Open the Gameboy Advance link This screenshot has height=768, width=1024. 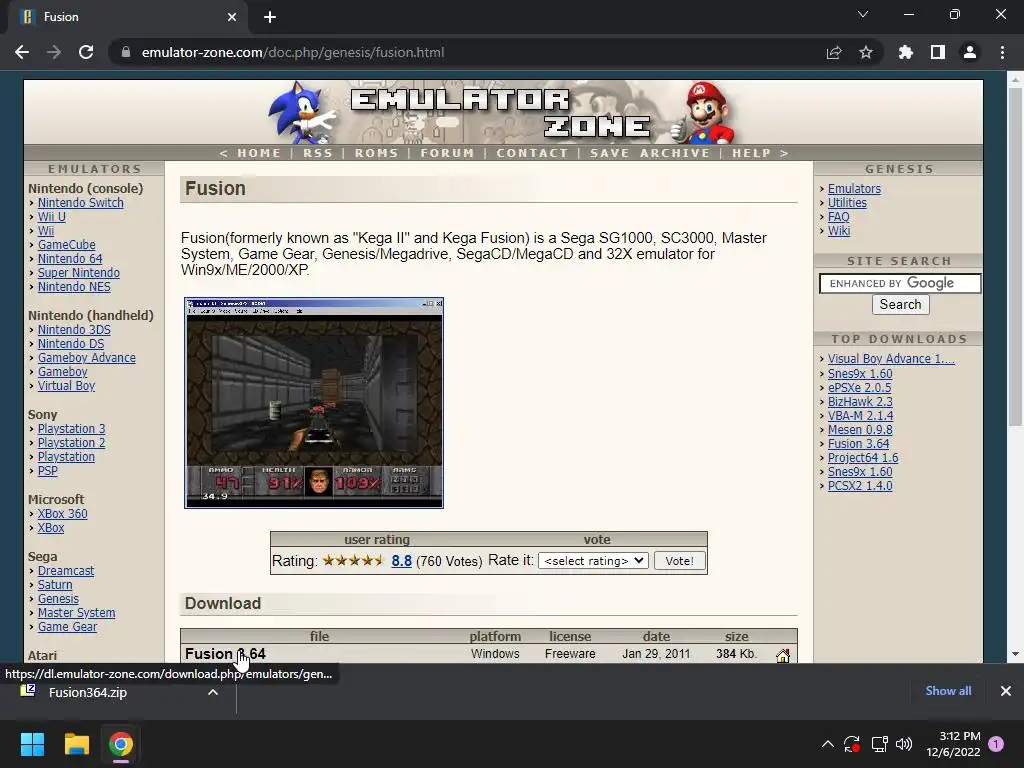(87, 358)
